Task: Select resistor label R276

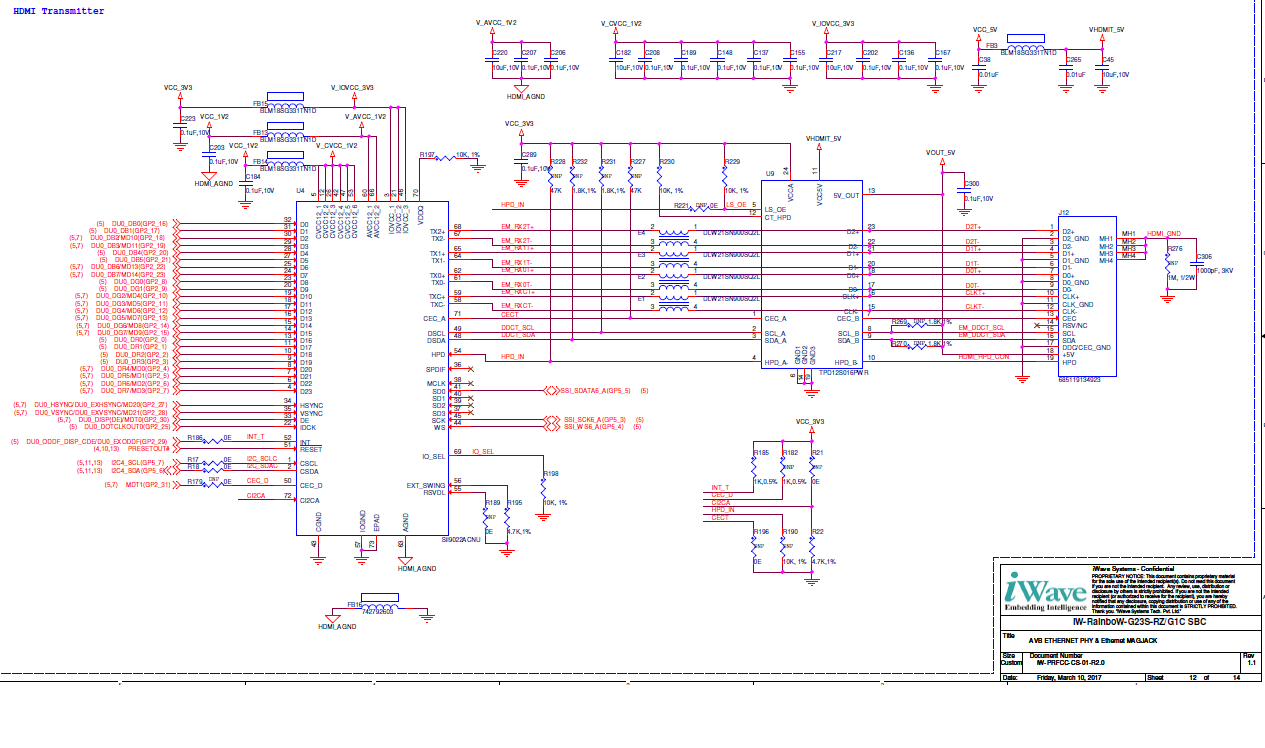Action: pyautogui.click(x=1176, y=248)
